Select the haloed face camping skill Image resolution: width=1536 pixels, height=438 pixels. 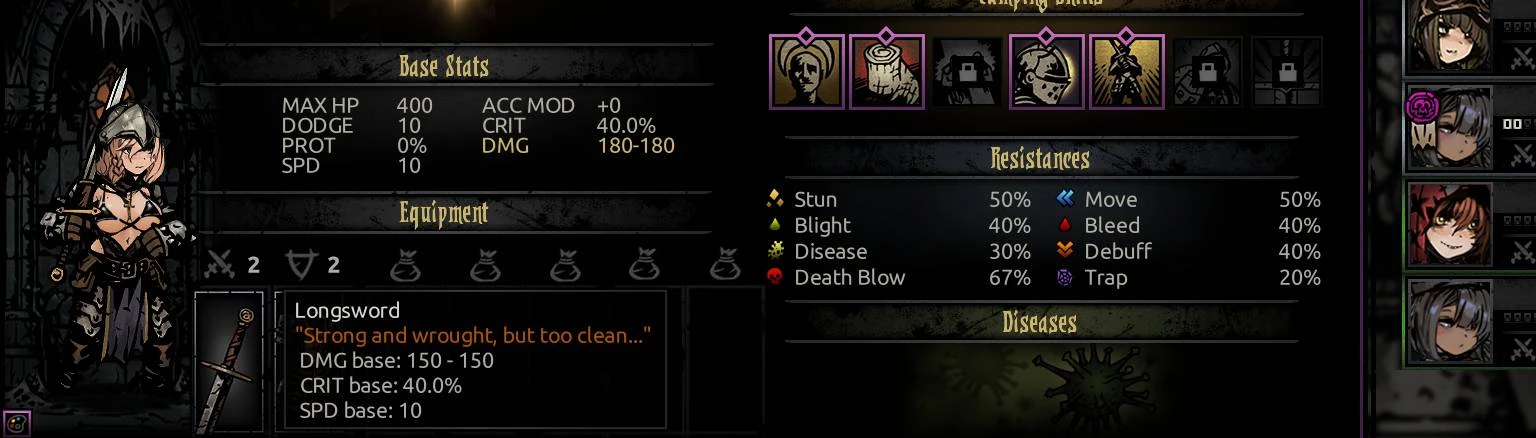806,71
